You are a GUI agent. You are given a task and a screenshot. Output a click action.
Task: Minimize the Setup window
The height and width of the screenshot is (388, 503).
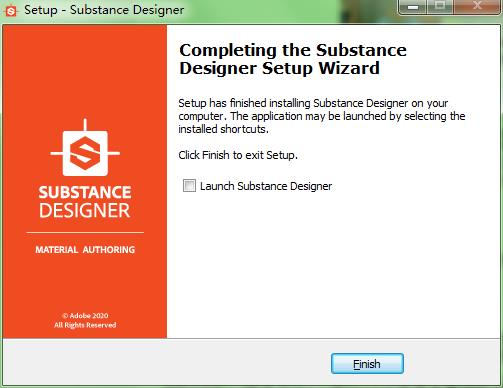(x=413, y=6)
